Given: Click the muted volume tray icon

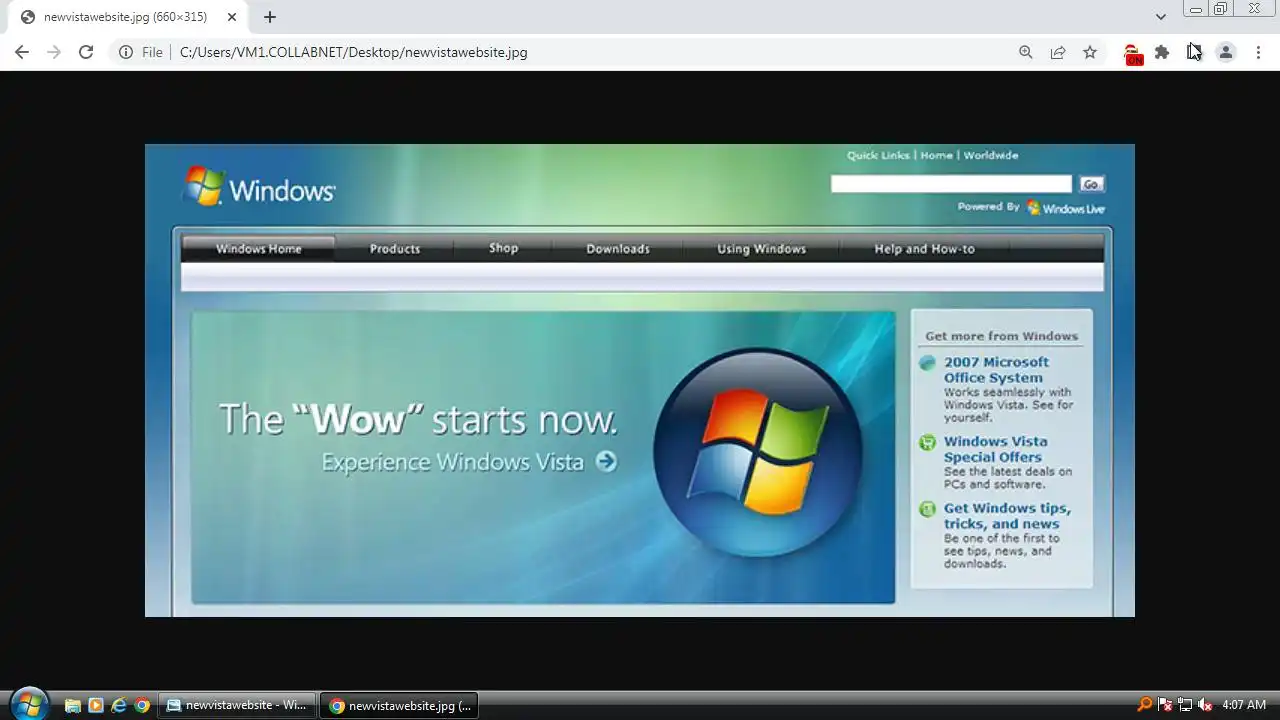Looking at the screenshot, I should [1205, 705].
